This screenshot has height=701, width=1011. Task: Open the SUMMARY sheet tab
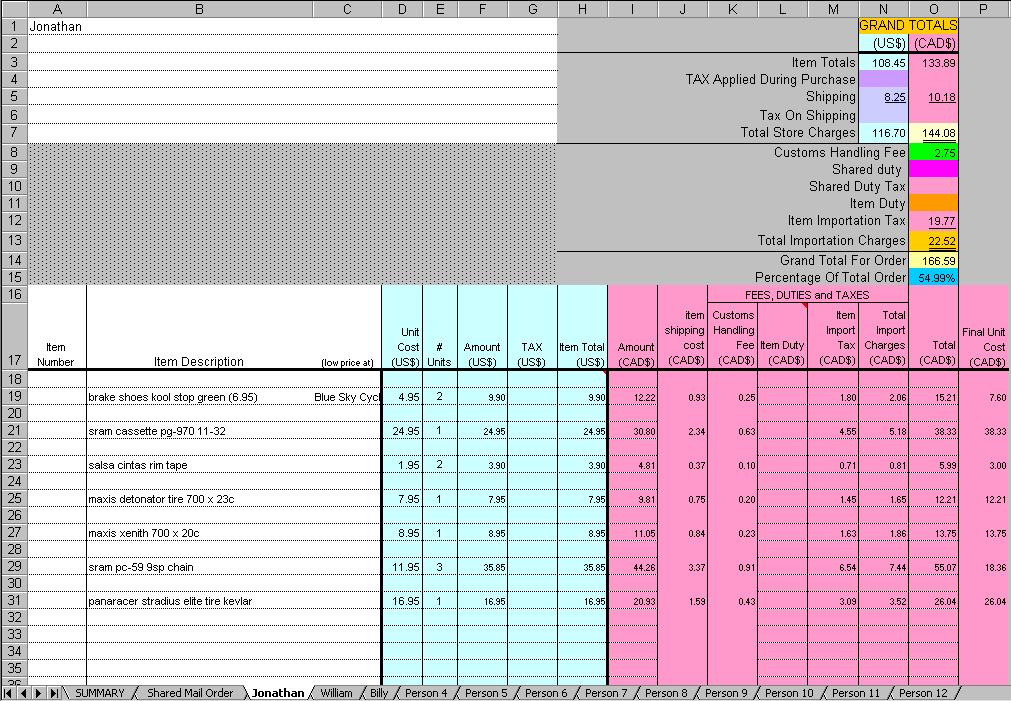click(100, 693)
